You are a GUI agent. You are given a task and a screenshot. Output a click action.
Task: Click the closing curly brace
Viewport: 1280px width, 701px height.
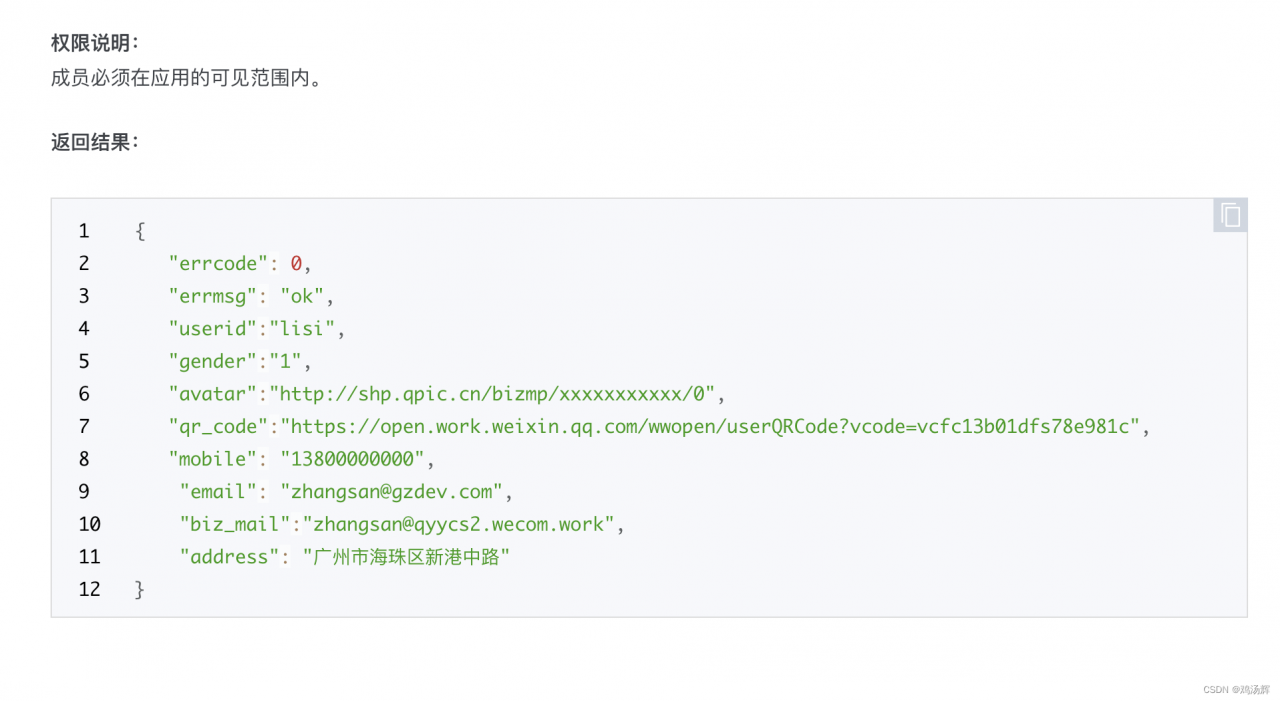tap(140, 589)
